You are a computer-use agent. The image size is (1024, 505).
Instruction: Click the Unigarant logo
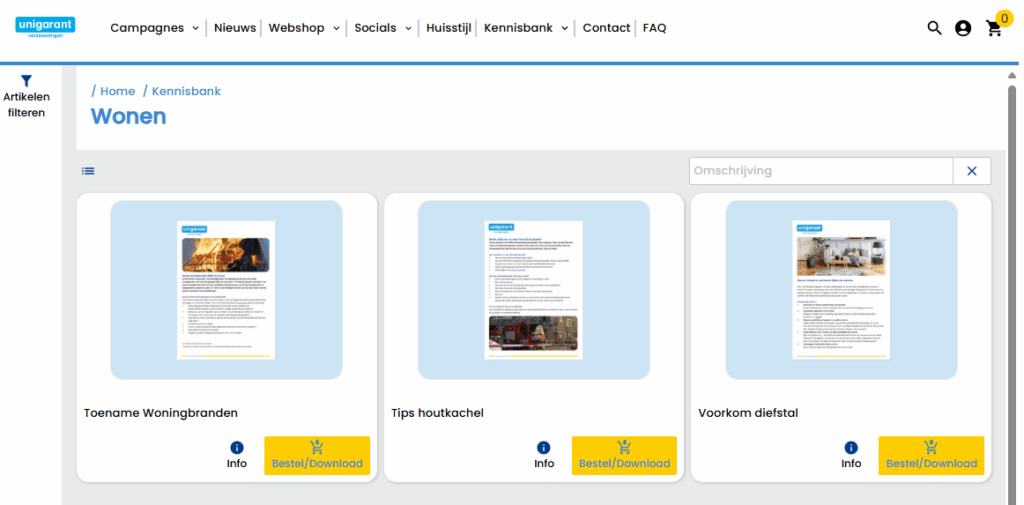pyautogui.click(x=45, y=27)
